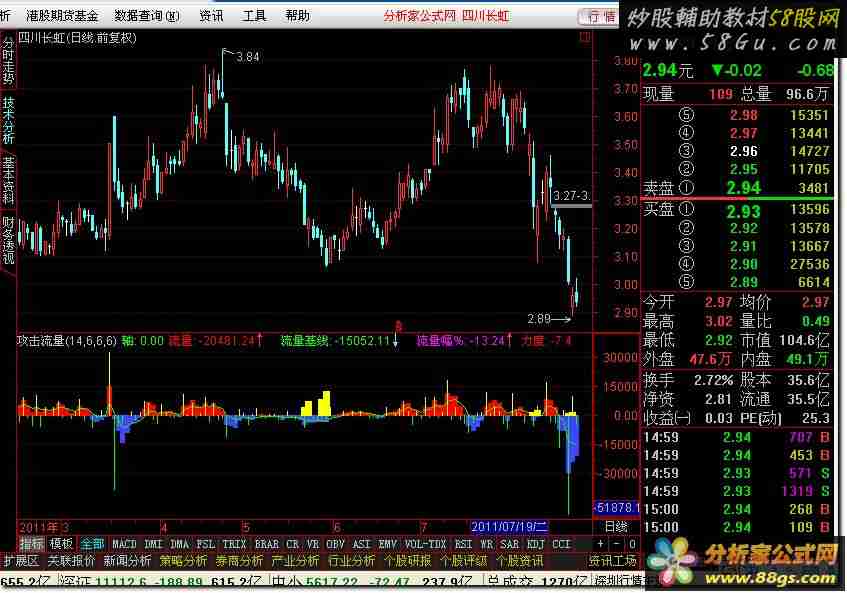This screenshot has height=593, width=847.
Task: Click the 深圳行情 status entry
Action: (620, 582)
